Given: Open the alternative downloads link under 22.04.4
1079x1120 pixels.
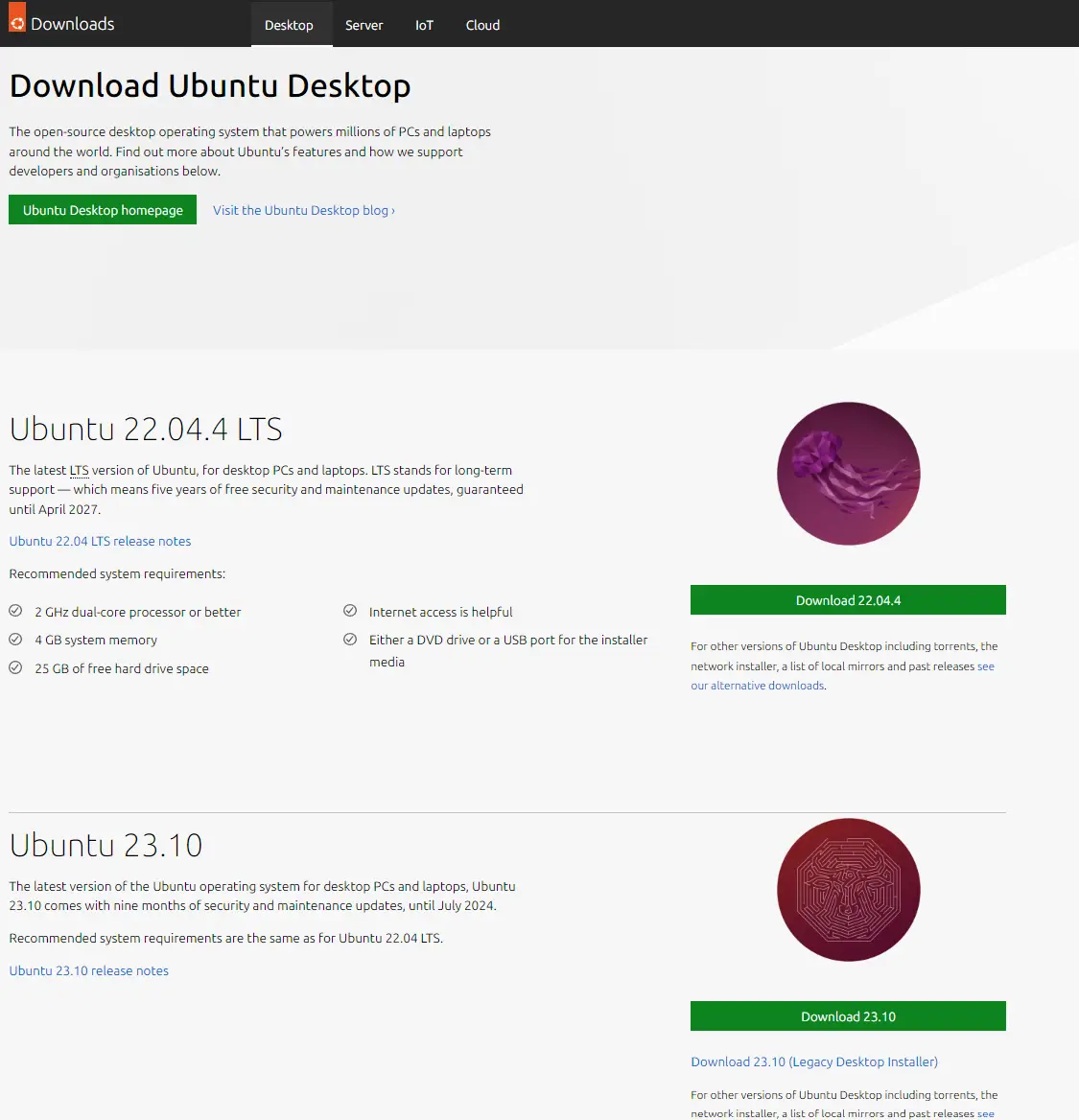Looking at the screenshot, I should pyautogui.click(x=757, y=686).
